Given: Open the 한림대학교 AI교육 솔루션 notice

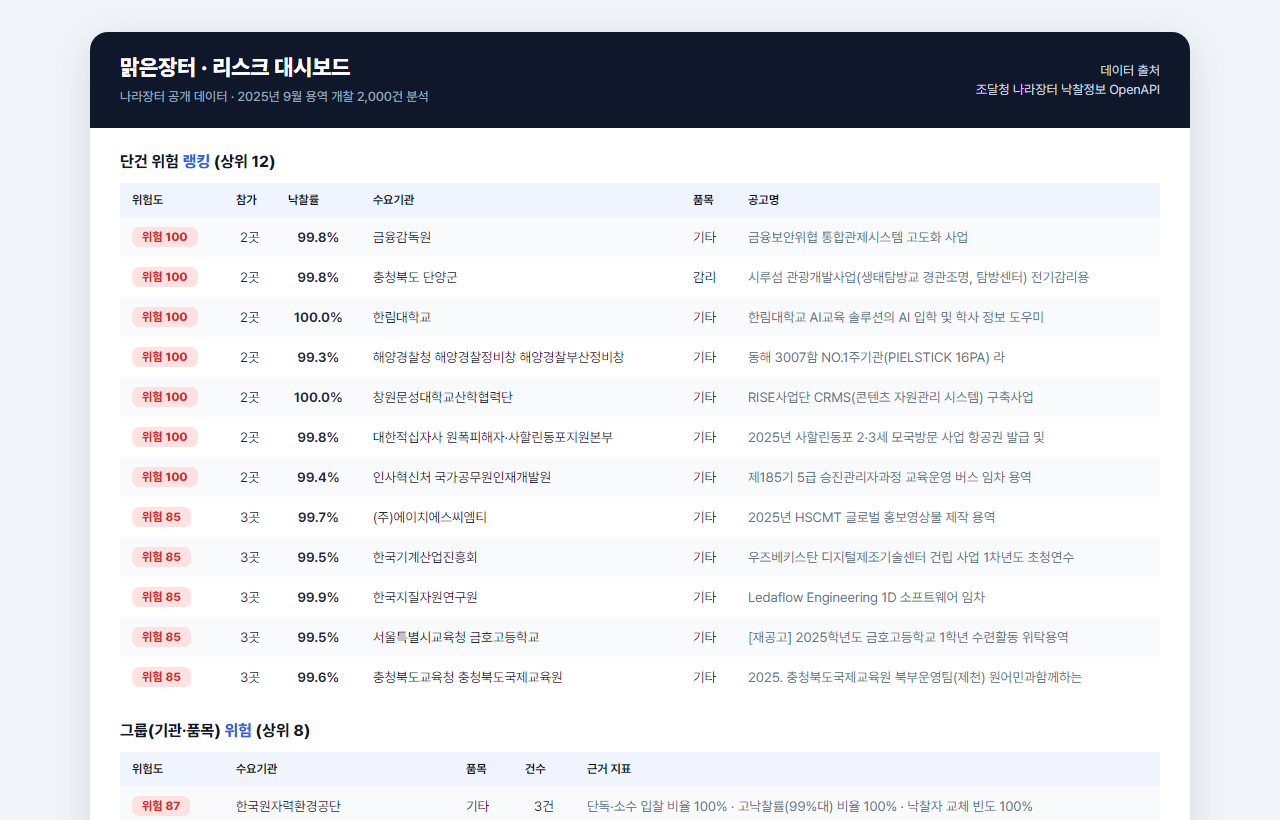Looking at the screenshot, I should point(896,317).
